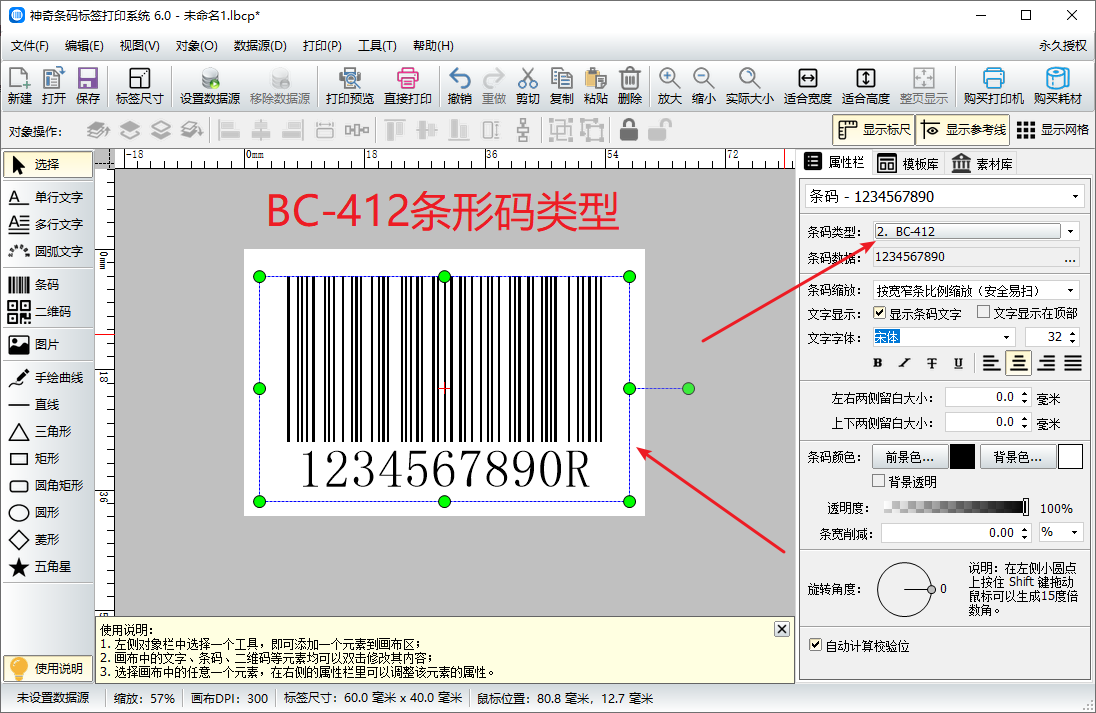This screenshot has width=1096, height=713.
Task: Open the 文件(F) menu
Action: (x=29, y=46)
